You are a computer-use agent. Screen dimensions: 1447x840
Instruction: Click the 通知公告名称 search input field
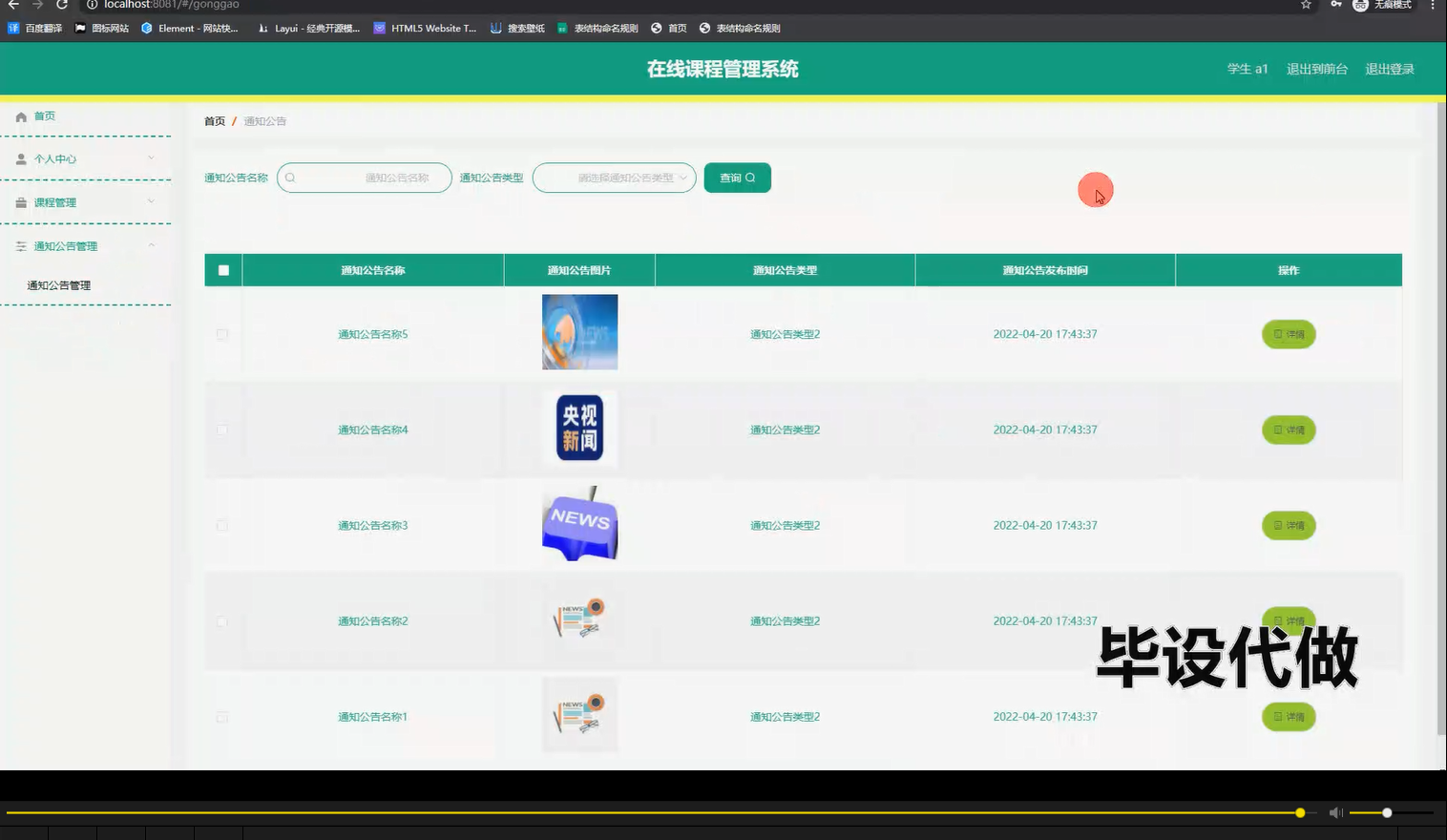(x=372, y=177)
